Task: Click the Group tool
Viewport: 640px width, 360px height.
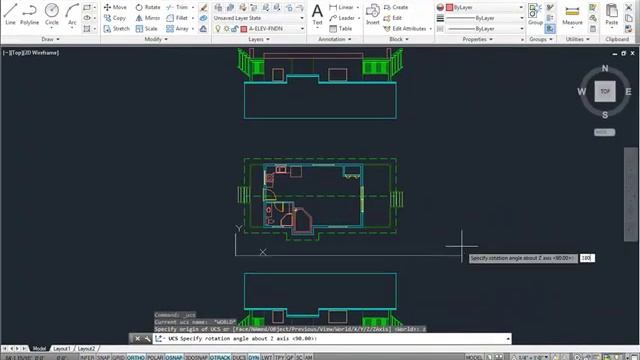Action: (535, 14)
